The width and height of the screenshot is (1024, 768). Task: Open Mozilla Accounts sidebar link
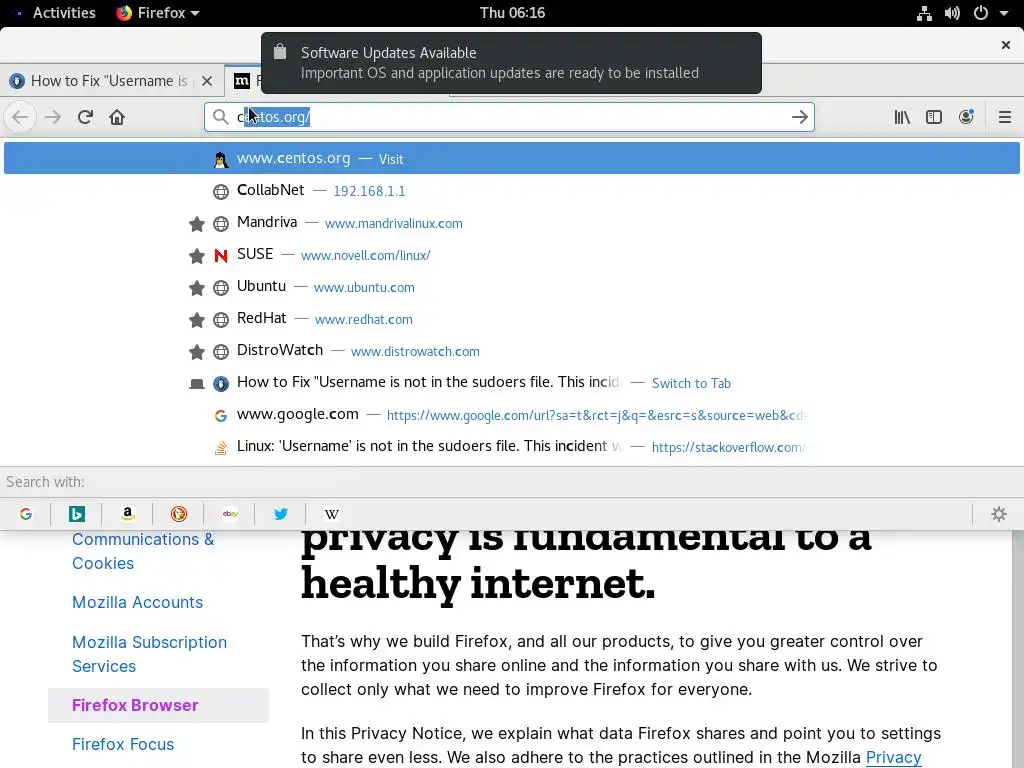pos(137,602)
